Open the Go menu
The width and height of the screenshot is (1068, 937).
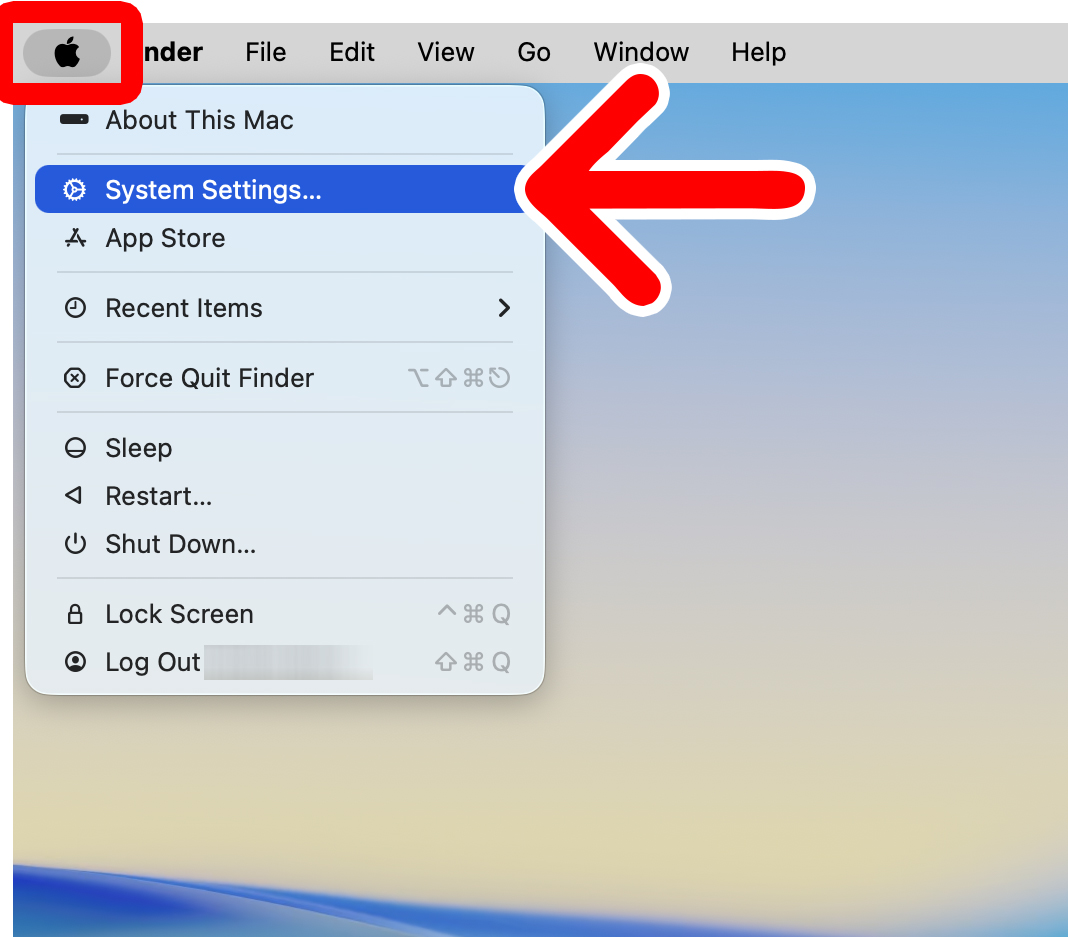point(534,52)
